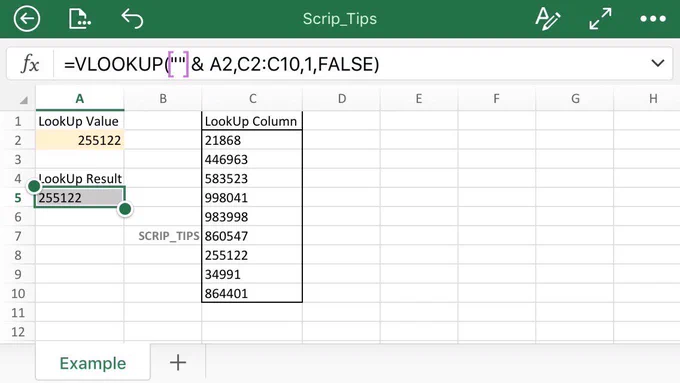Select the LookUp Value cell
The image size is (680, 383).
click(x=80, y=121)
